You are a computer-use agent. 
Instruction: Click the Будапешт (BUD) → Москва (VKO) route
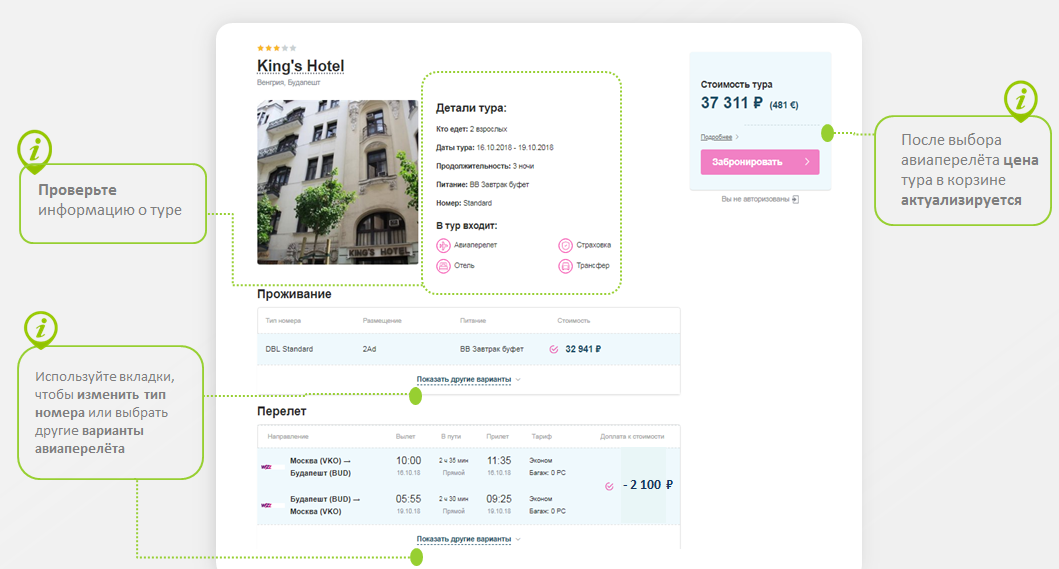[325, 505]
